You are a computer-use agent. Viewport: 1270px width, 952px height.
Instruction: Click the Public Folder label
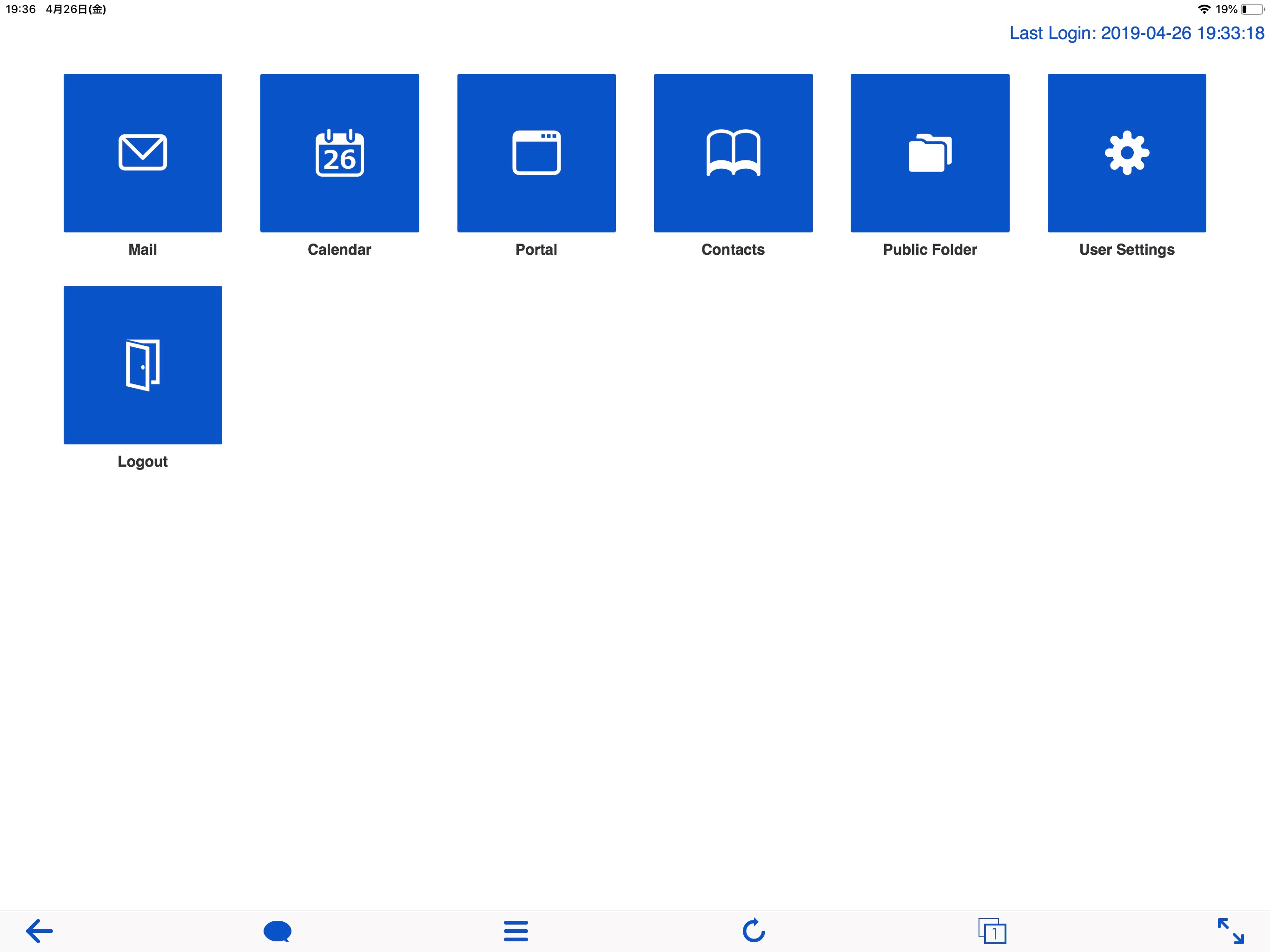coord(930,250)
